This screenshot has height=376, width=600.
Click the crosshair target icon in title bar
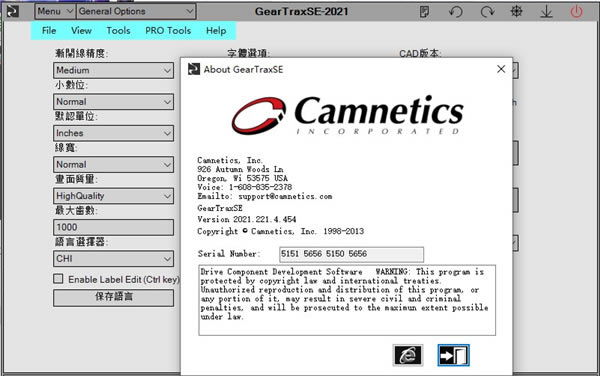[517, 11]
